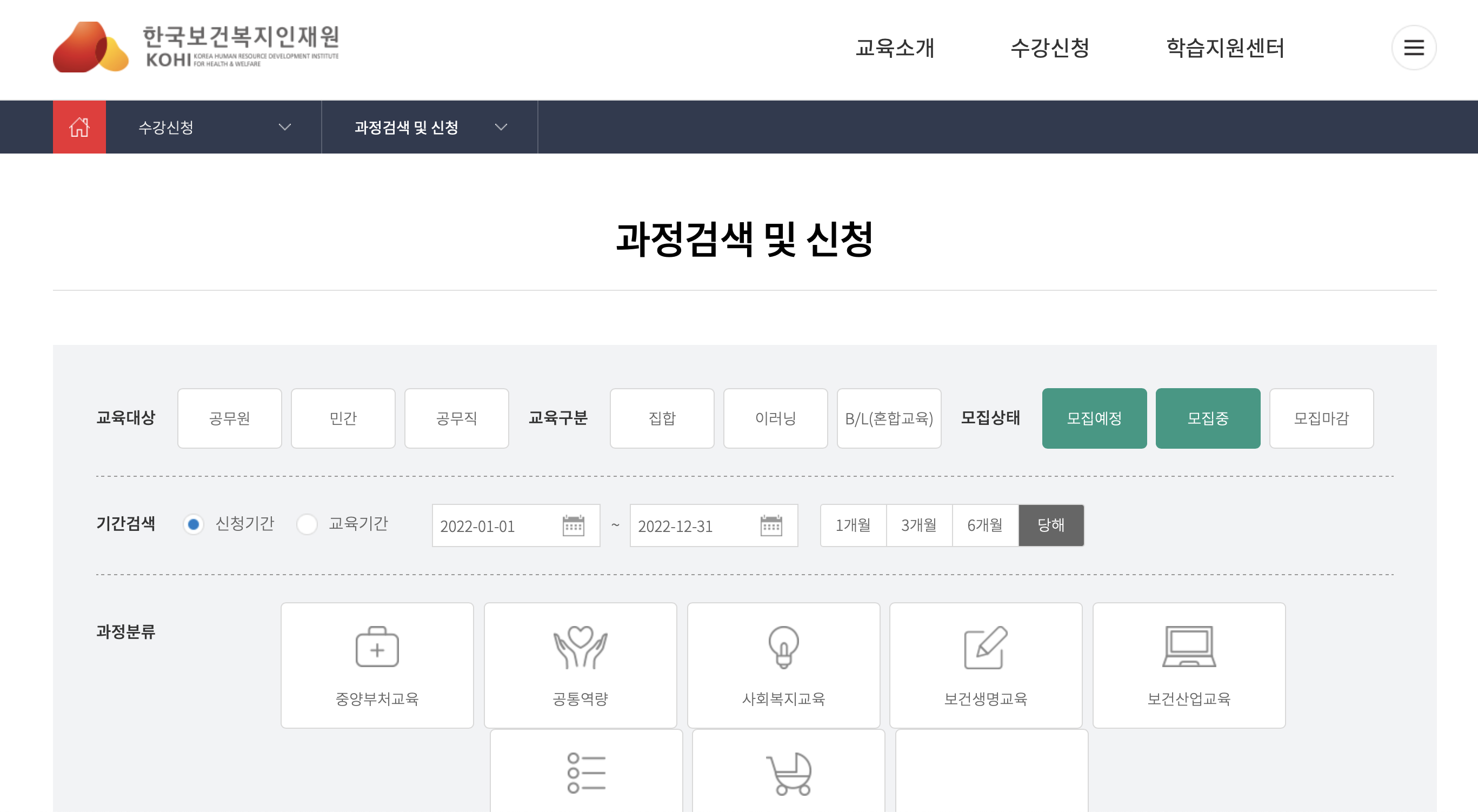
Task: Select 교육기간 radio button
Action: click(307, 524)
